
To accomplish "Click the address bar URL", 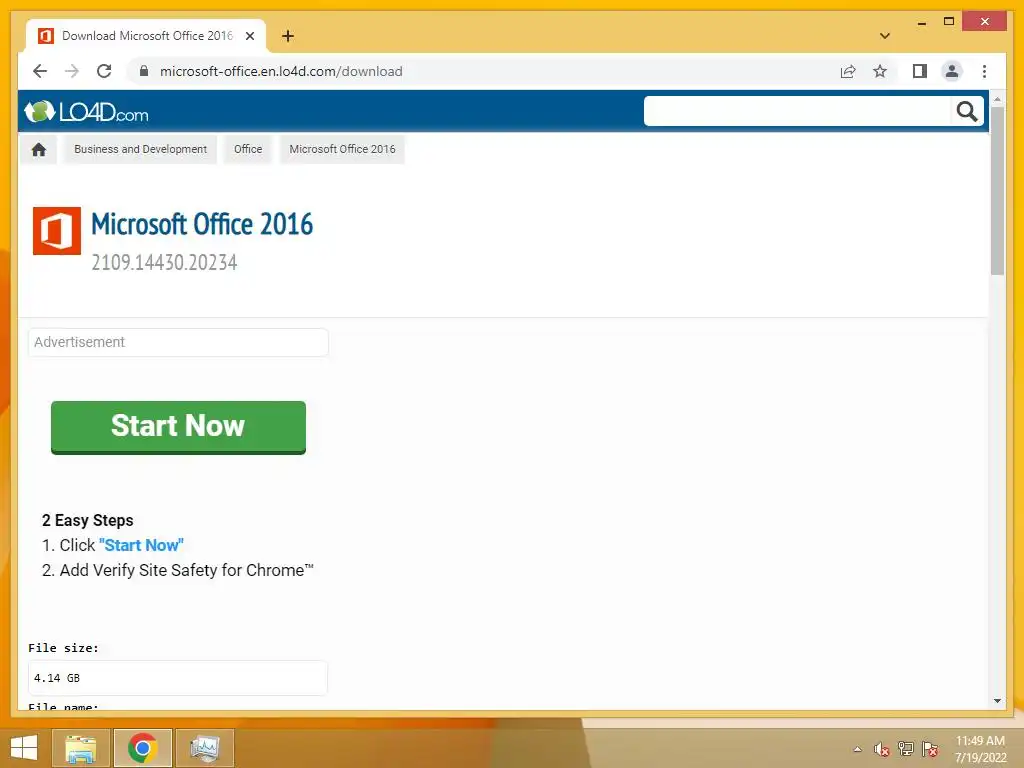I will (x=281, y=71).
